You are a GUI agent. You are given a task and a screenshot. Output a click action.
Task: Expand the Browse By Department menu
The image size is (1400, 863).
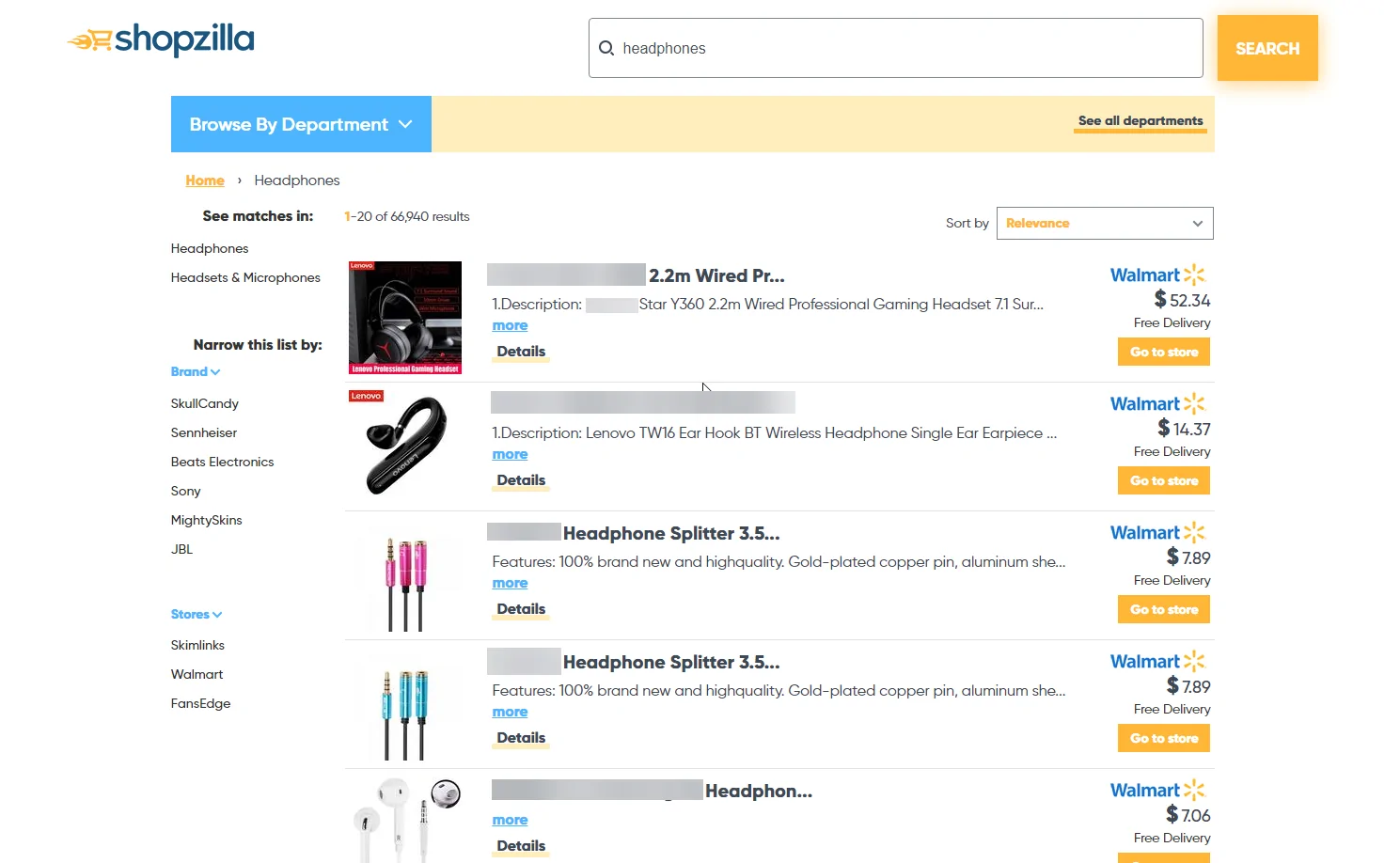(x=301, y=124)
